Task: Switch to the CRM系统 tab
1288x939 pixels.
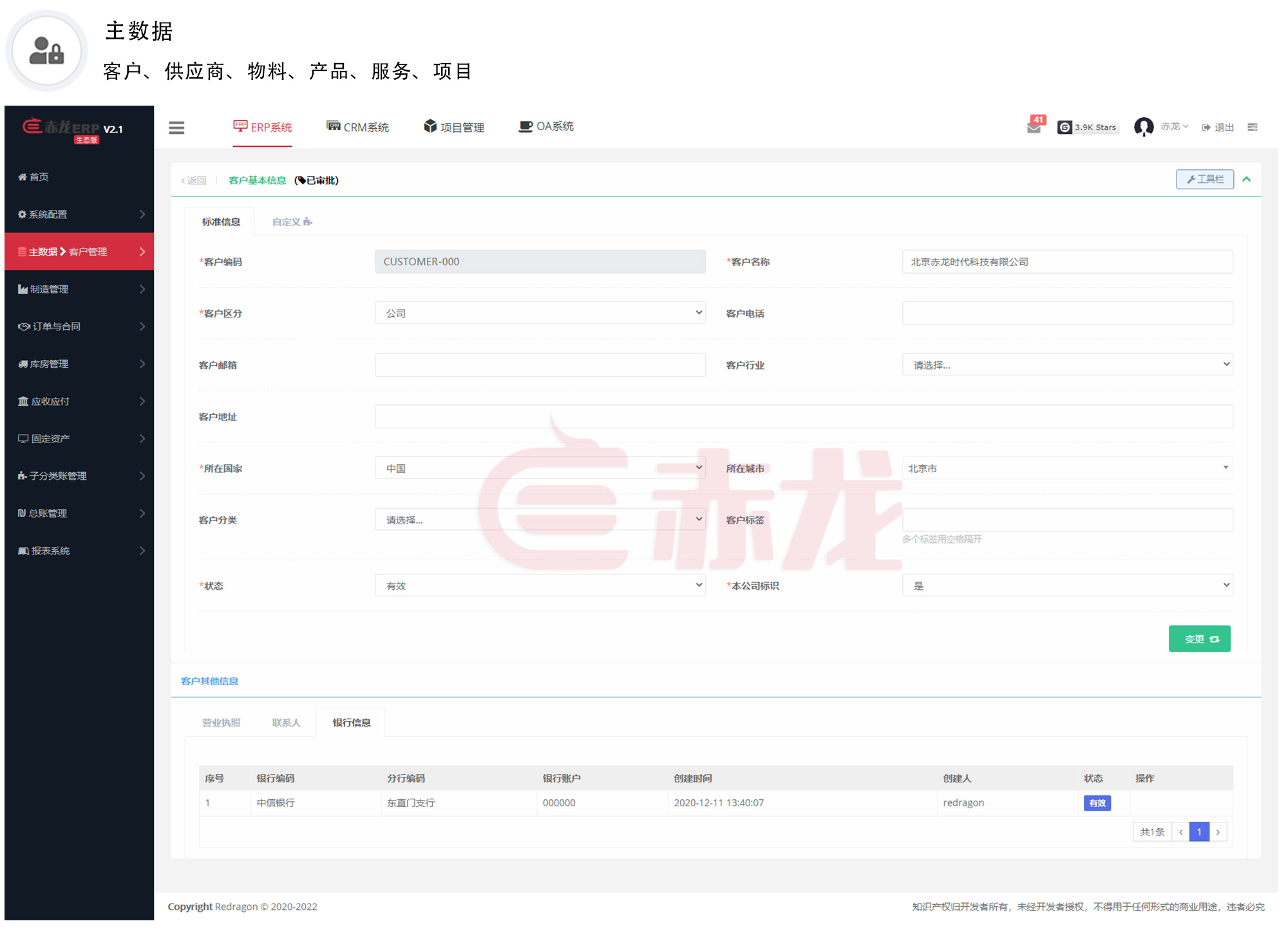Action: pyautogui.click(x=357, y=127)
